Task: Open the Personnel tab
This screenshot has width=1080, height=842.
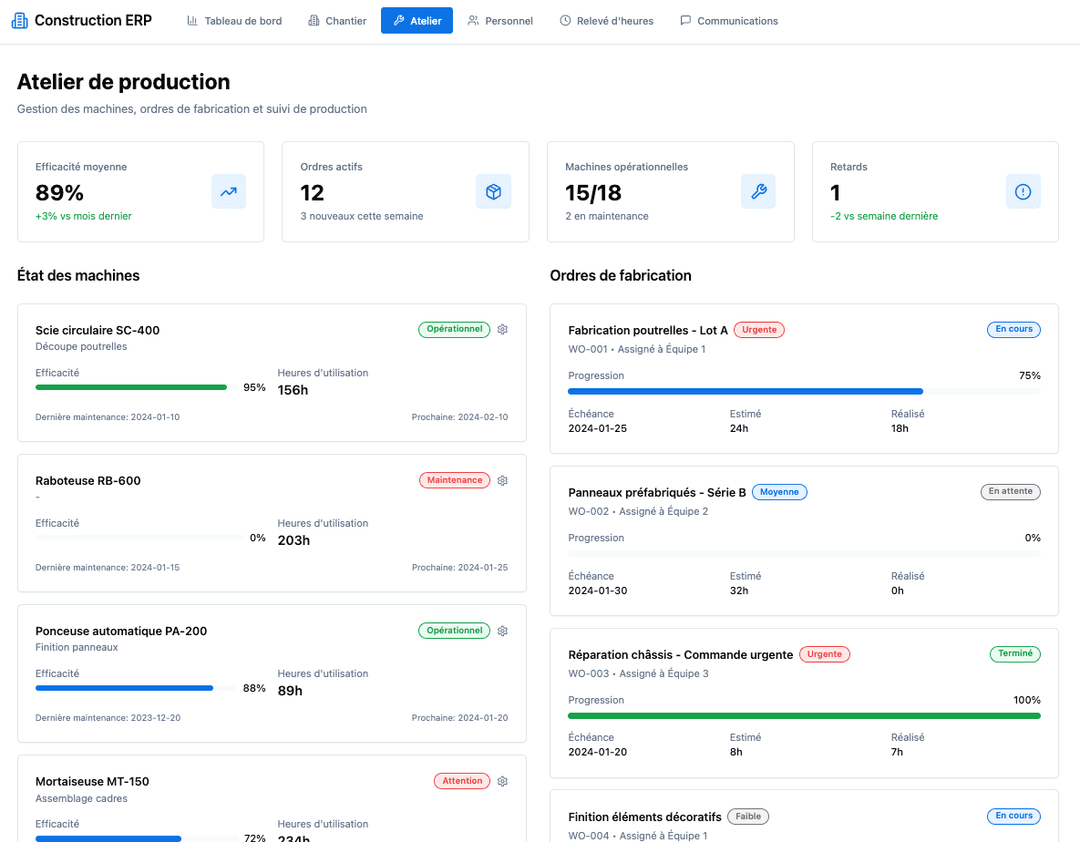Action: 500,21
